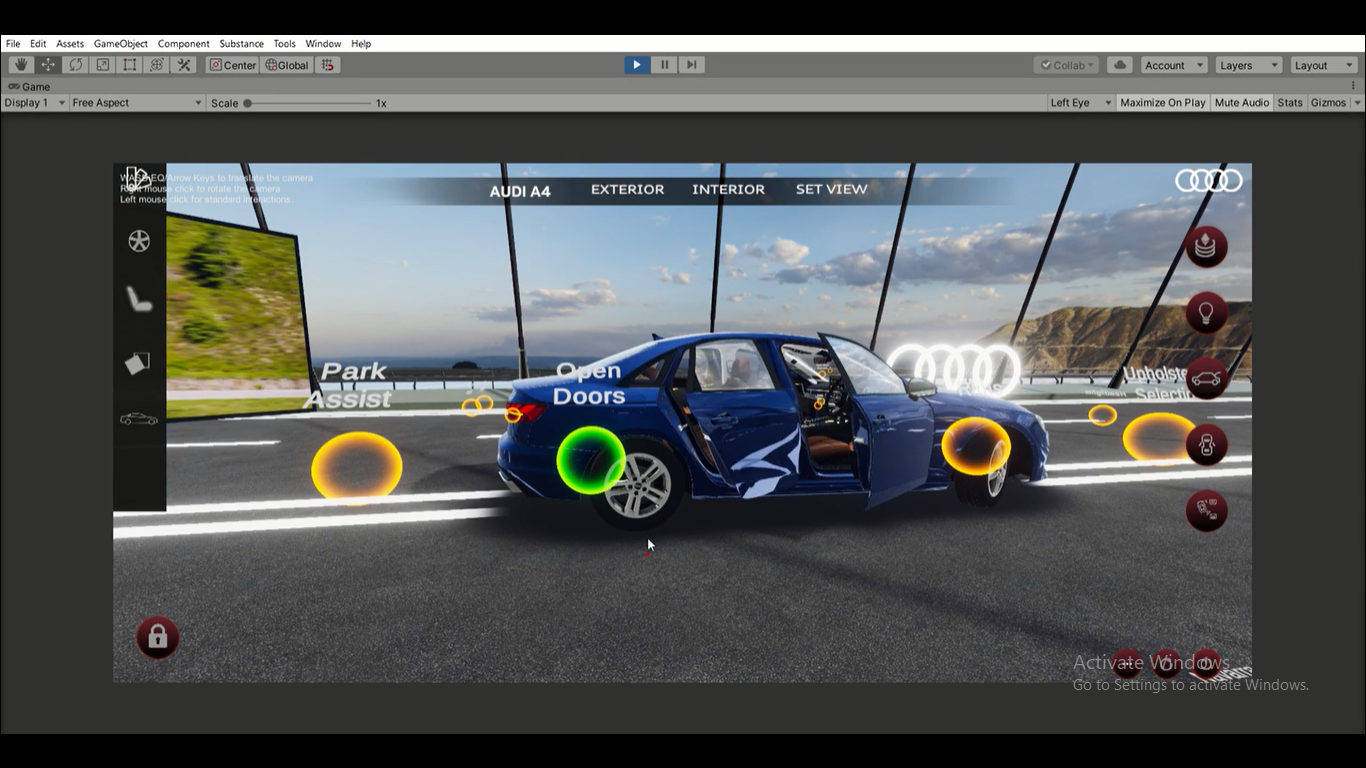1366x768 pixels.
Task: Stop play mode with Play button
Action: pos(637,65)
